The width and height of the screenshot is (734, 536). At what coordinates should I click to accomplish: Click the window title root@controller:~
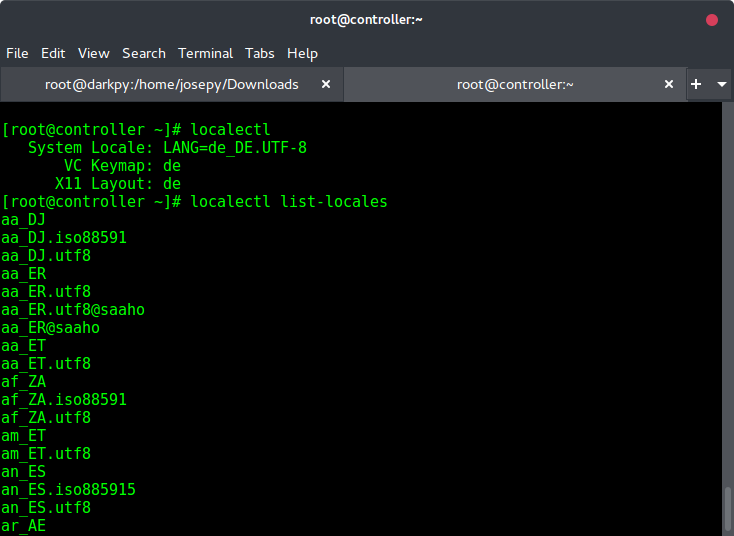coord(366,20)
